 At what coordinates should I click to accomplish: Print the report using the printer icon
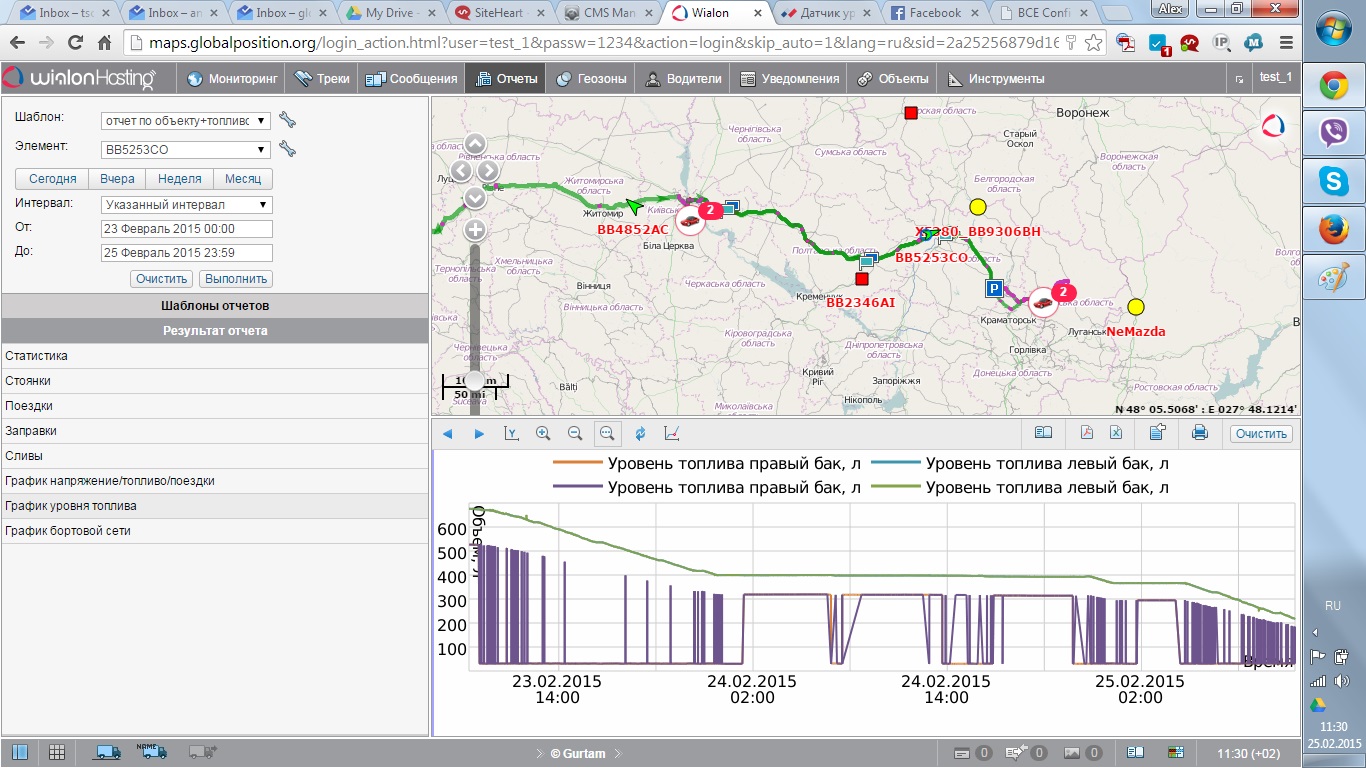(1200, 433)
